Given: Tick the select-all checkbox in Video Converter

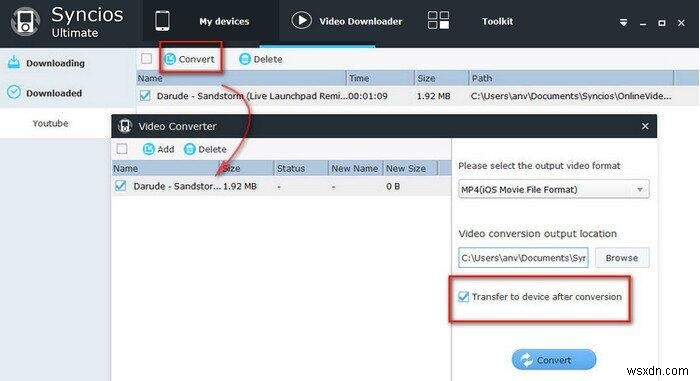Looking at the screenshot, I should coord(122,149).
